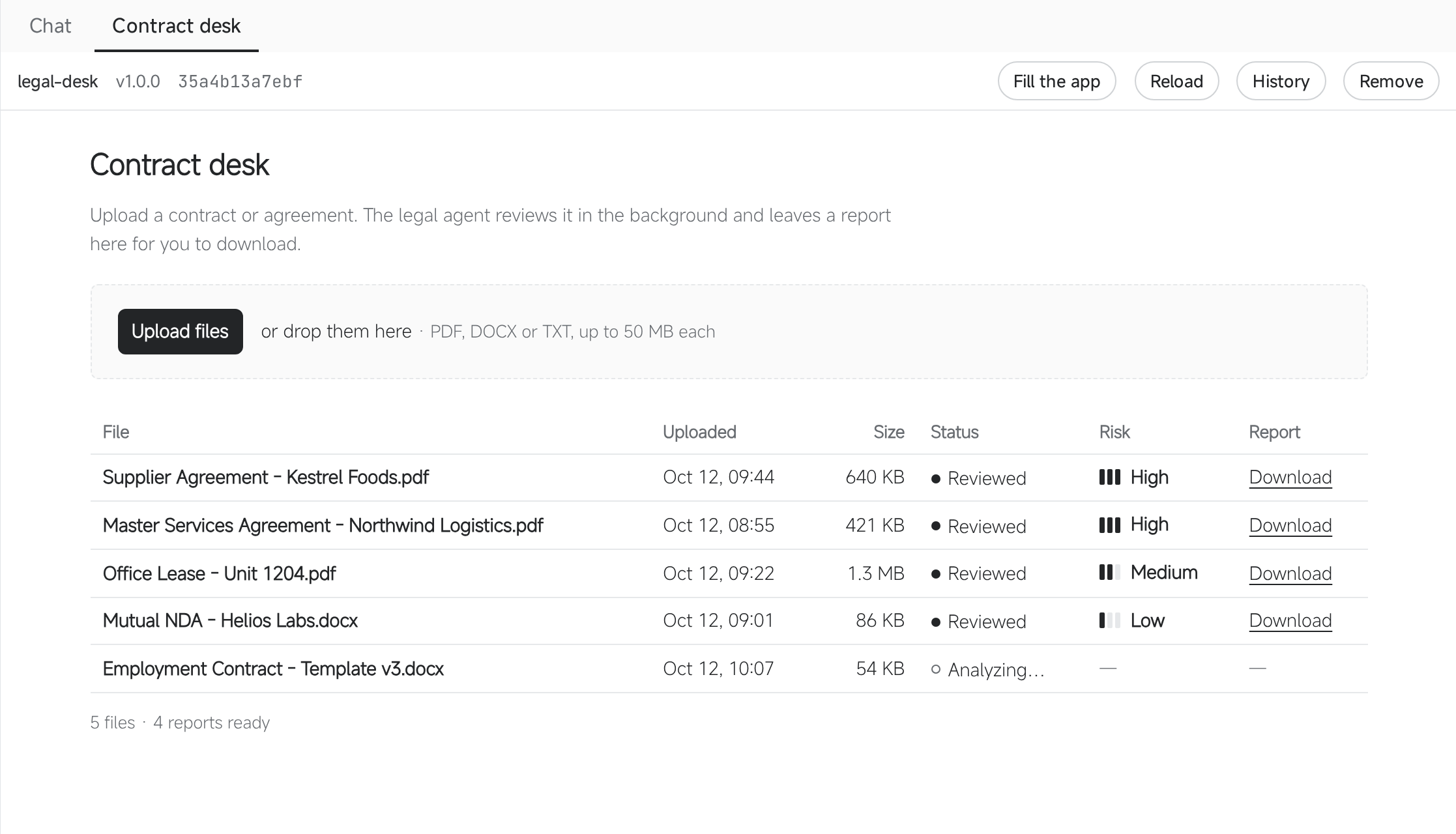This screenshot has width=1456, height=834.
Task: Click the File column header
Action: pos(116,432)
